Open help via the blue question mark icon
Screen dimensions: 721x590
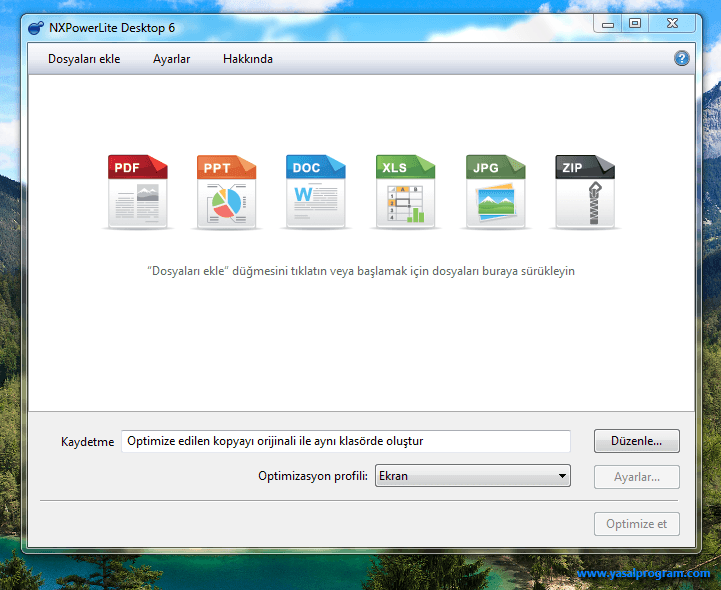pyautogui.click(x=682, y=59)
